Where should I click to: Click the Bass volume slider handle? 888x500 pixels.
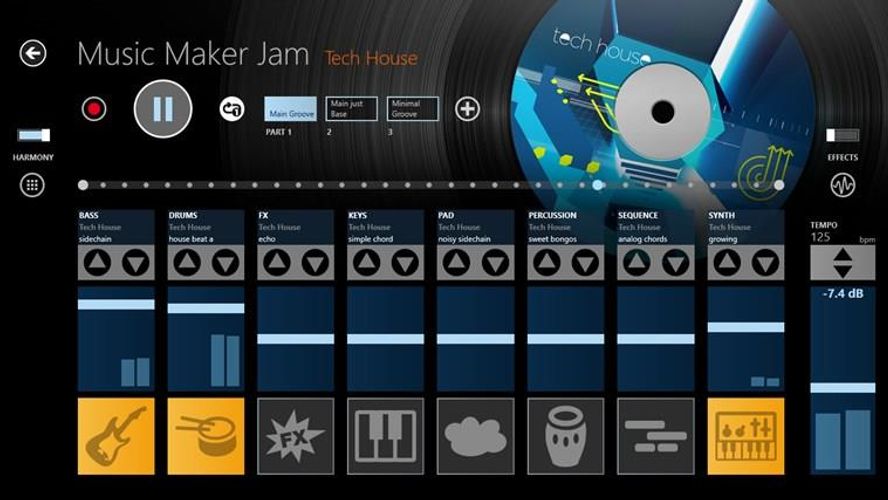coord(116,305)
